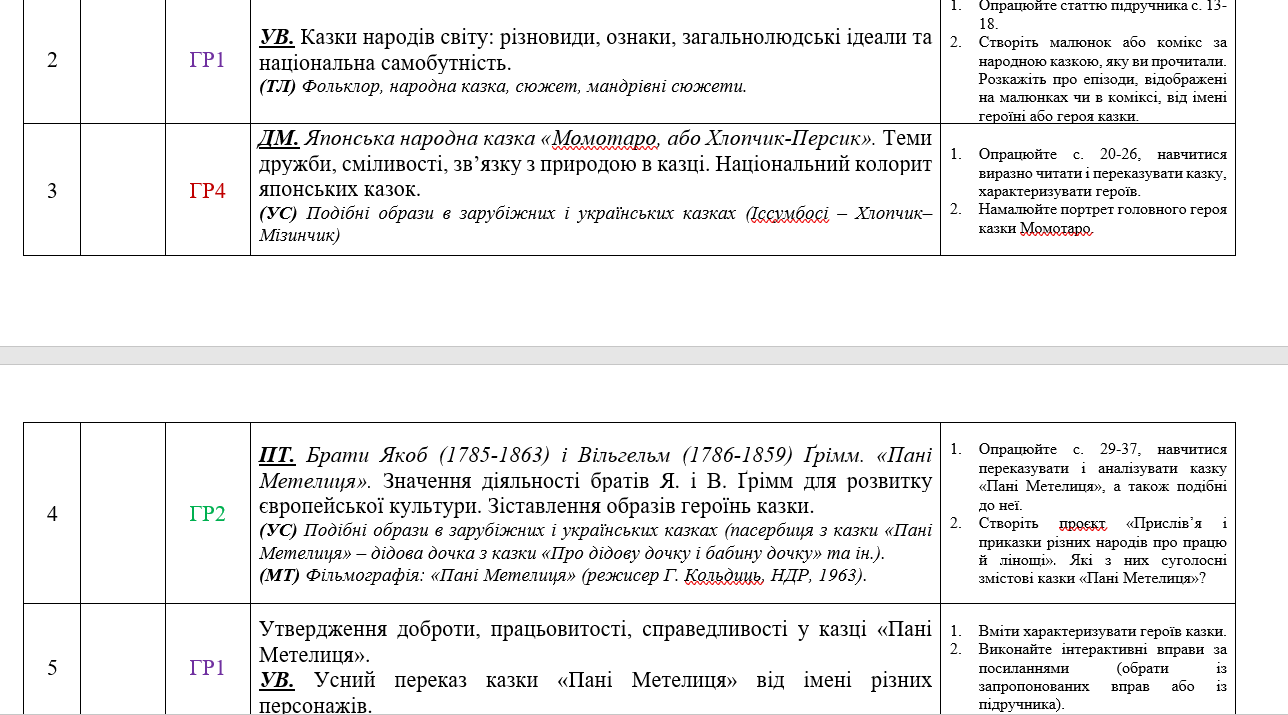This screenshot has height=715, width=1288.
Task: Click the row number 4 cell
Action: click(x=52, y=513)
